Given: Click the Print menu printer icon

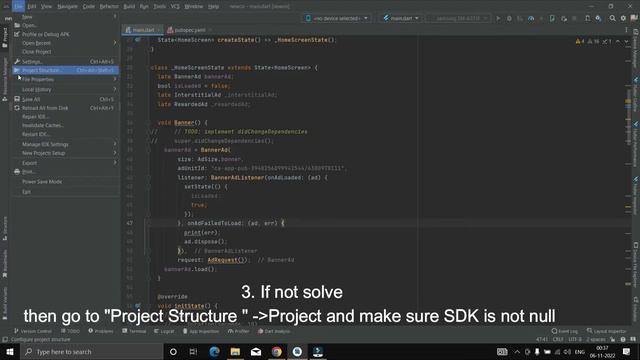Looking at the screenshot, I should pyautogui.click(x=17, y=172).
